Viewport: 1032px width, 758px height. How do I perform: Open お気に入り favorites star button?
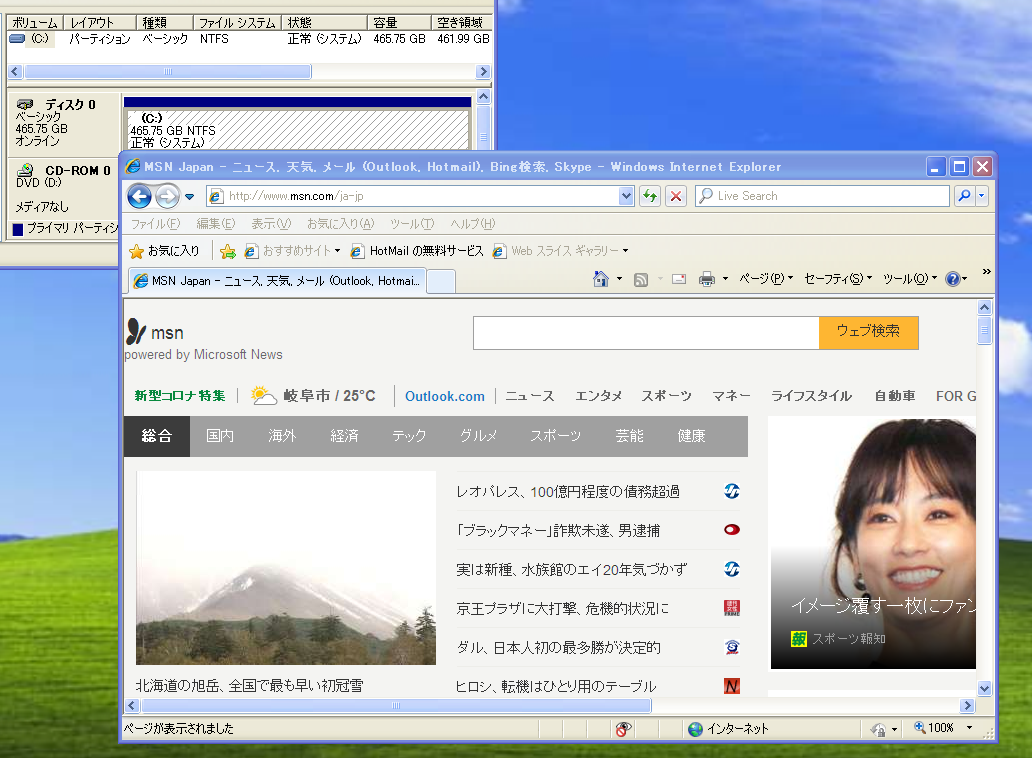click(x=165, y=251)
